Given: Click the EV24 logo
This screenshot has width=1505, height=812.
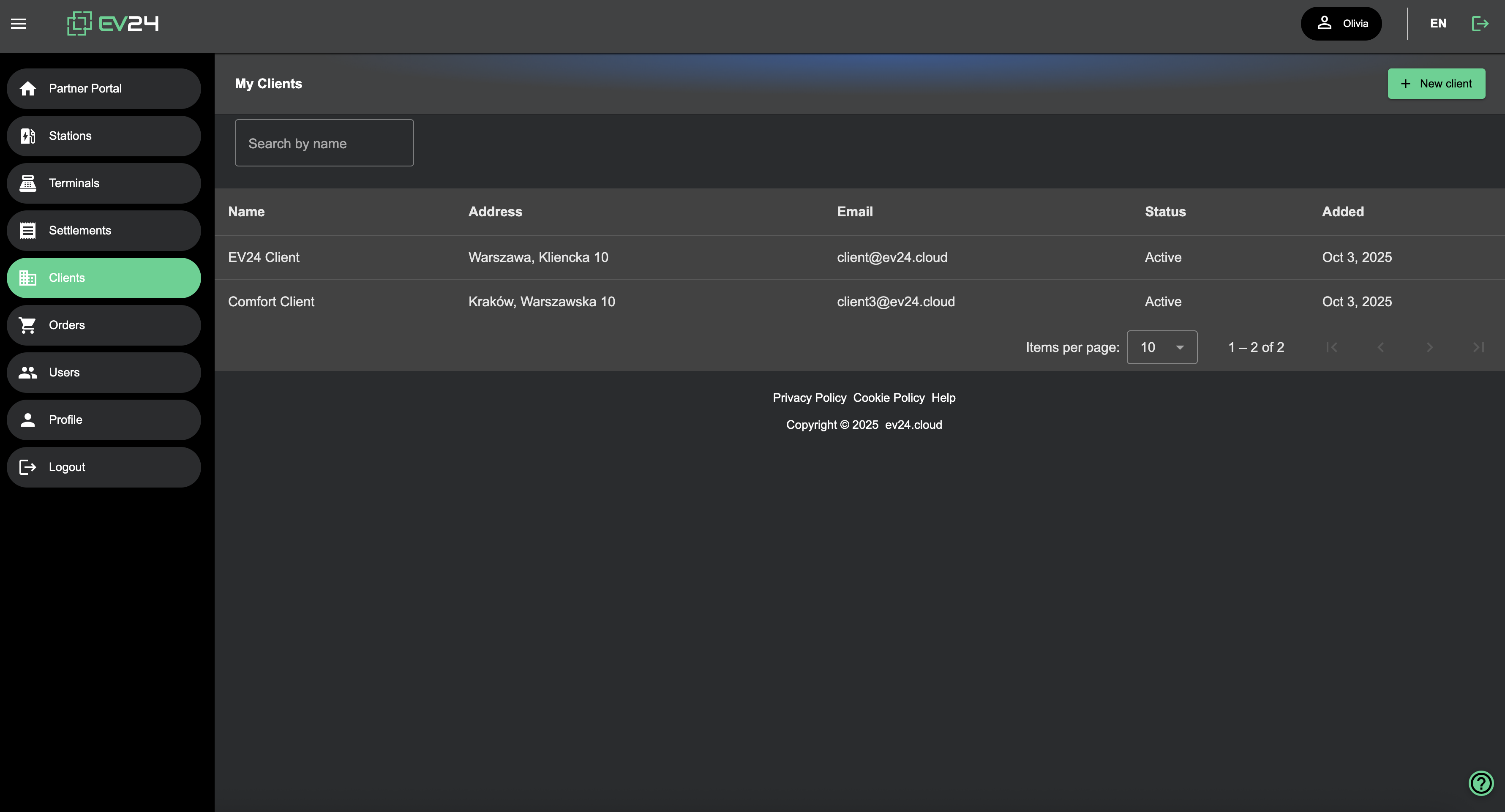Looking at the screenshot, I should pyautogui.click(x=113, y=23).
